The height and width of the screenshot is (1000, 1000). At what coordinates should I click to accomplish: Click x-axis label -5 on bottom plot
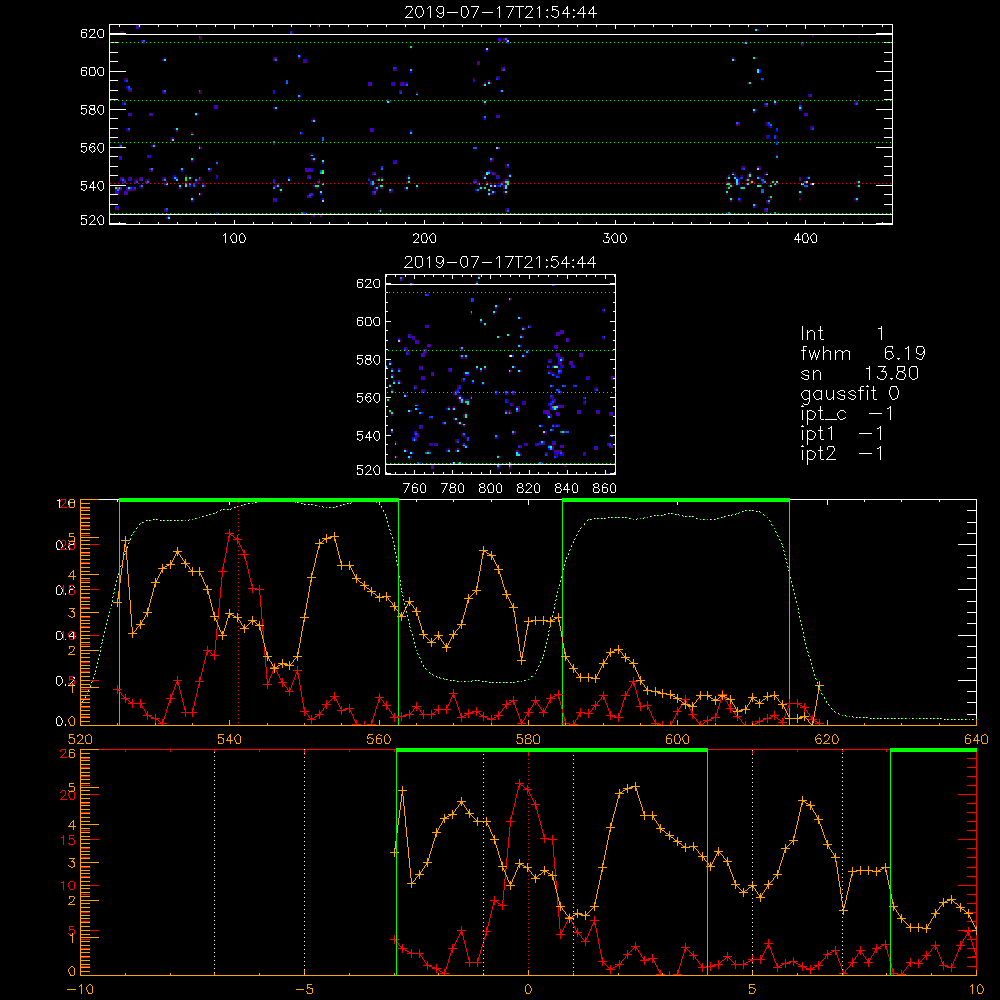click(x=305, y=989)
